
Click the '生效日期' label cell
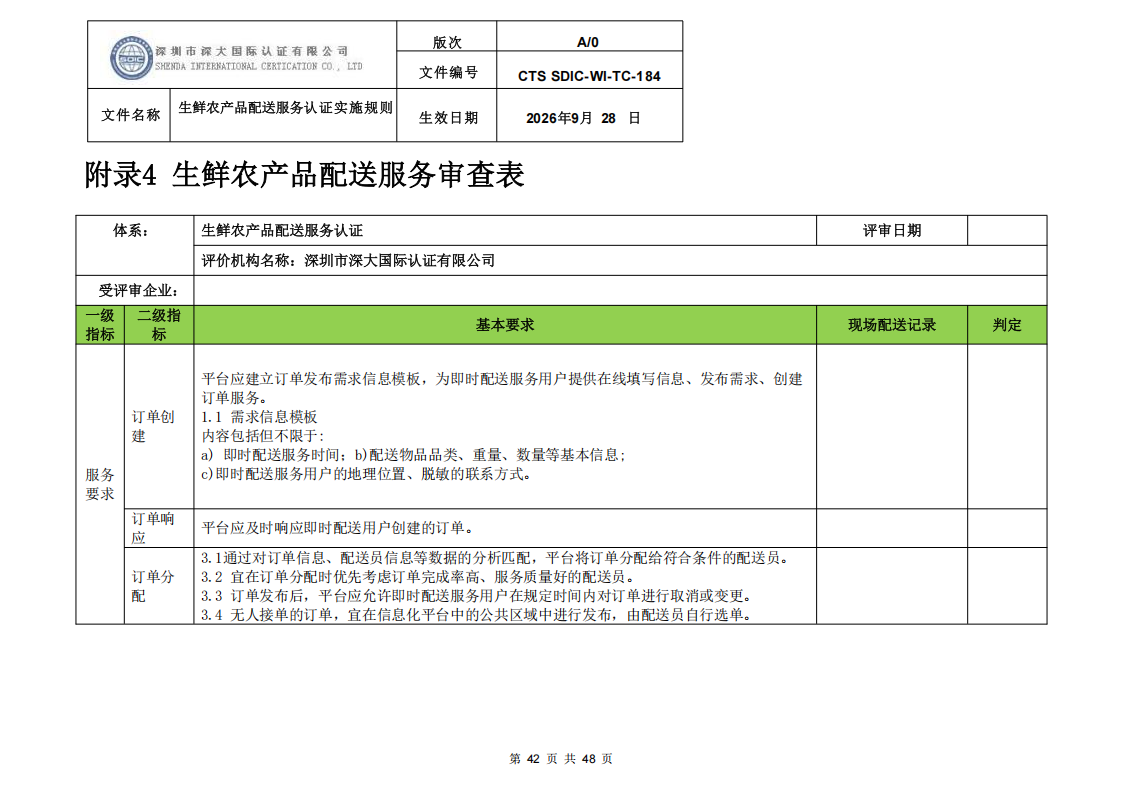click(x=446, y=115)
